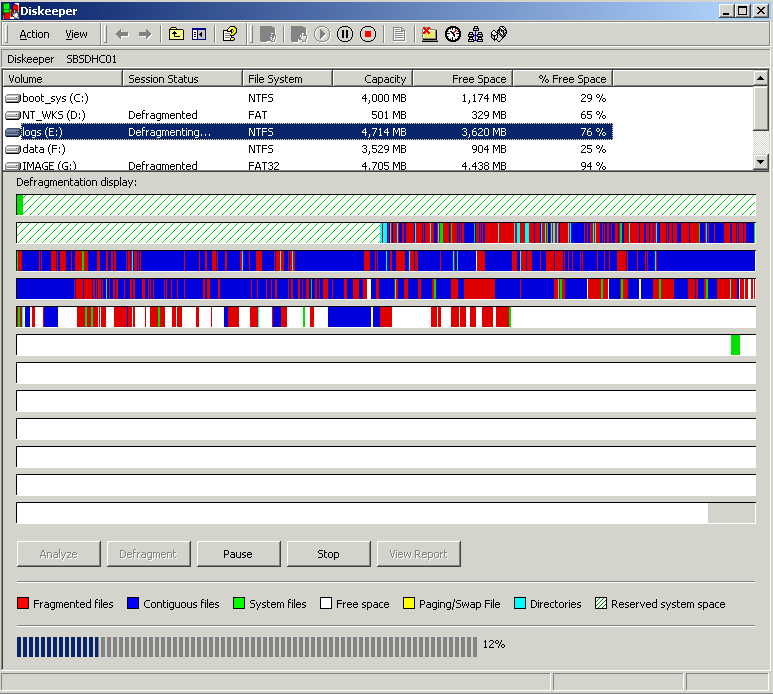Viewport: 773px width, 694px height.
Task: Click the Defragmenting… status of logs (E:)
Action: coord(169,132)
